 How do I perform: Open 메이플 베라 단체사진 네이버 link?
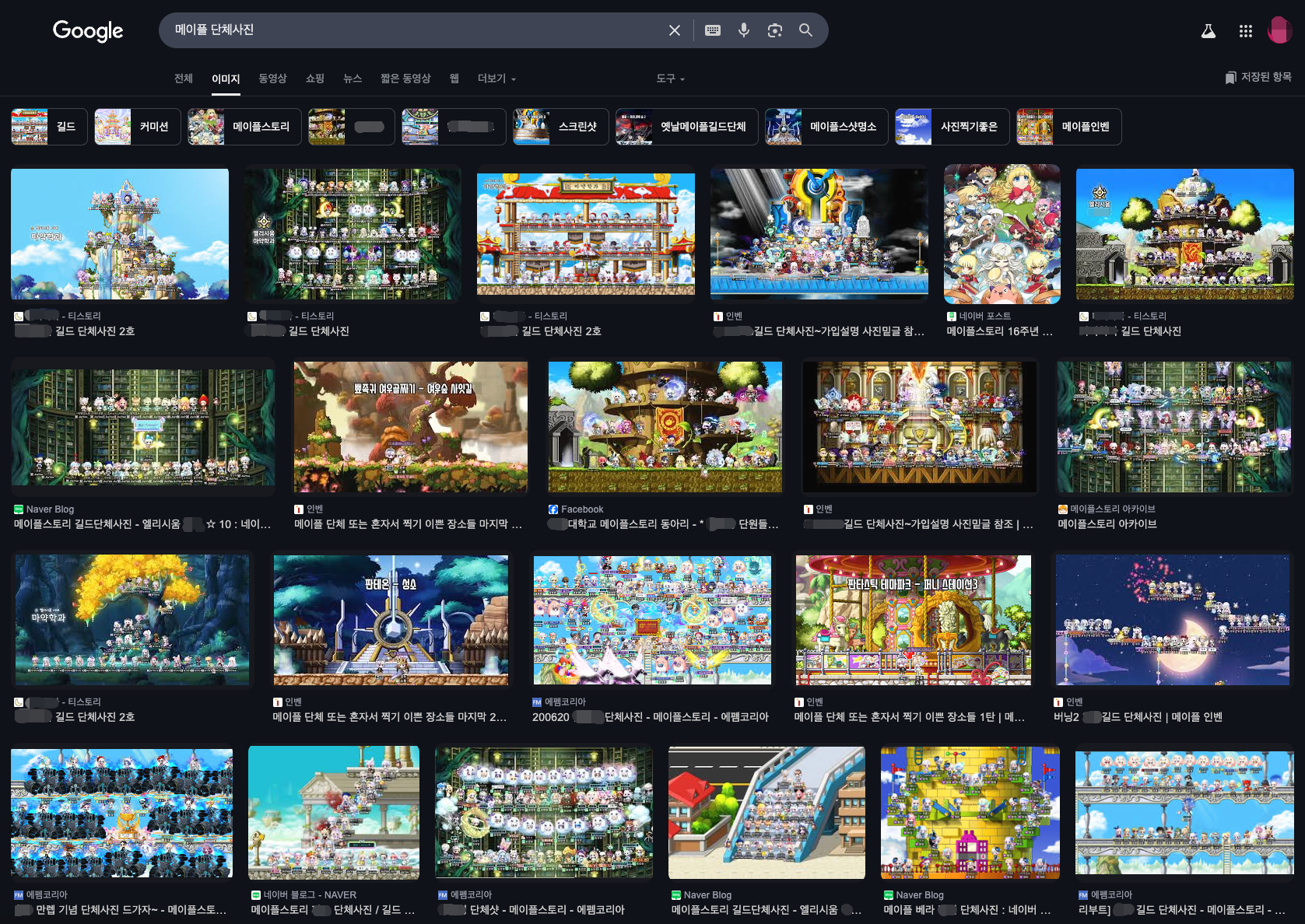(x=967, y=910)
